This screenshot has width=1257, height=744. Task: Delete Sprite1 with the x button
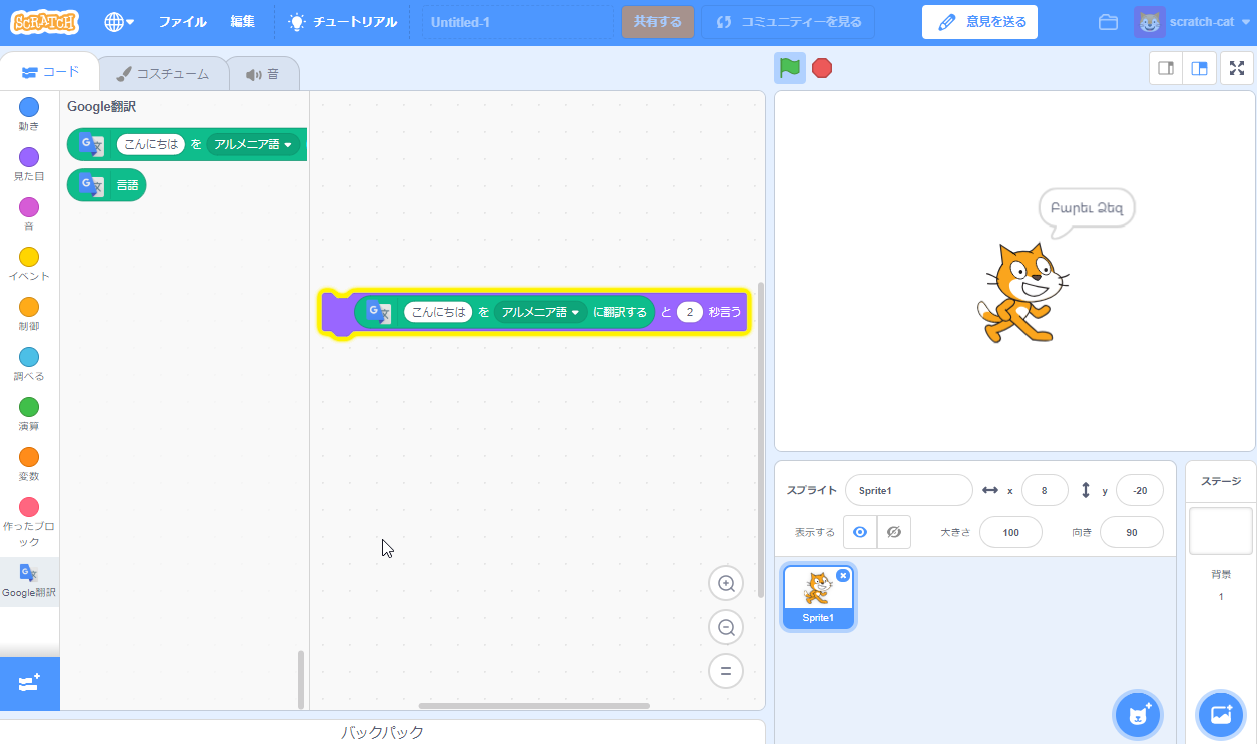[x=843, y=575]
